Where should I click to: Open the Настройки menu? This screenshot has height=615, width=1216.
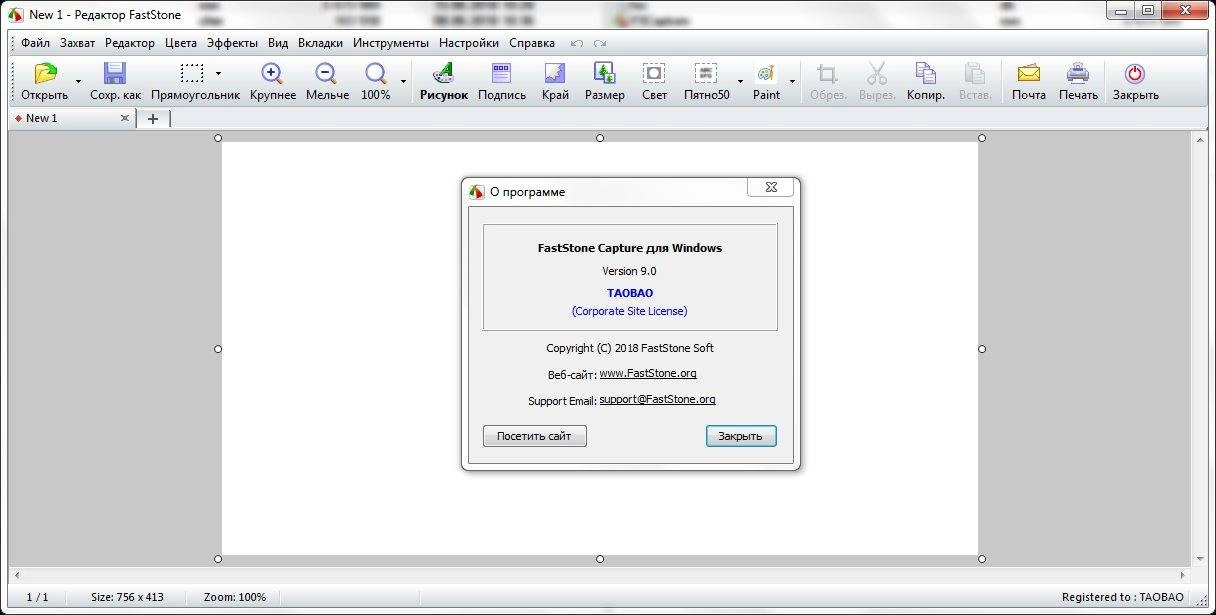click(469, 43)
